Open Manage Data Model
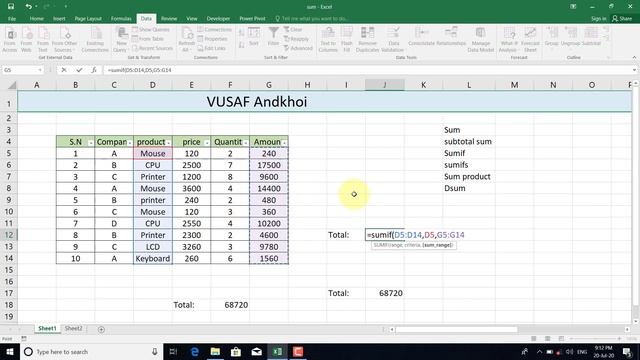The image size is (640, 360). [480, 40]
